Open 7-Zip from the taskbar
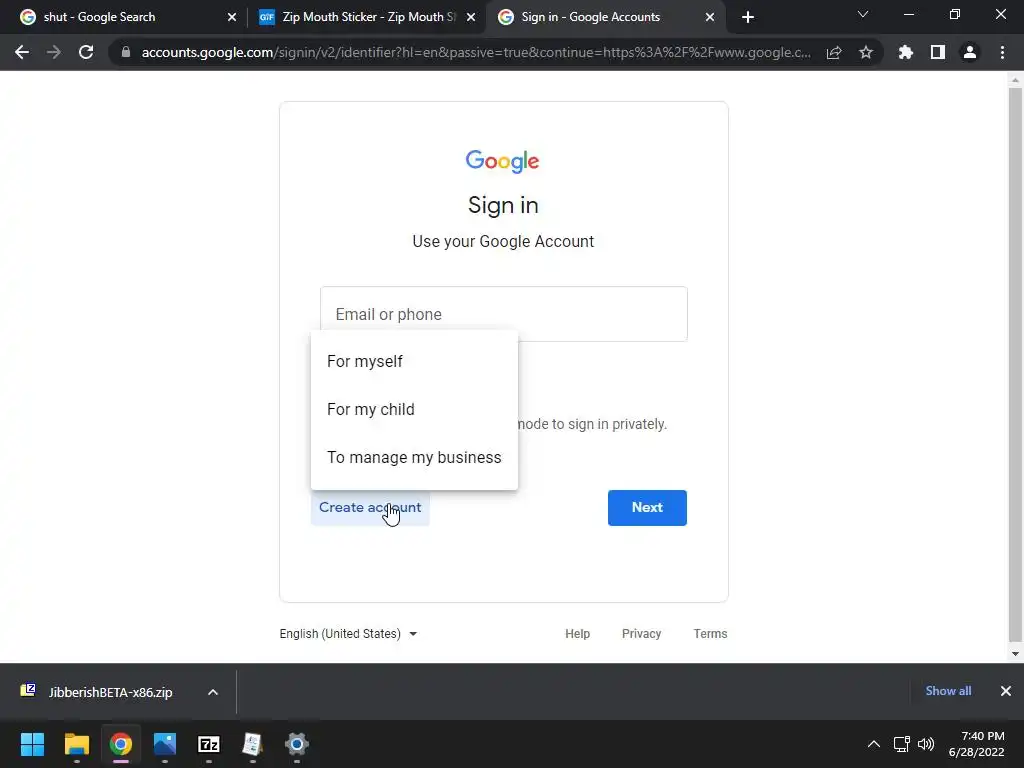This screenshot has height=768, width=1024. pos(209,744)
